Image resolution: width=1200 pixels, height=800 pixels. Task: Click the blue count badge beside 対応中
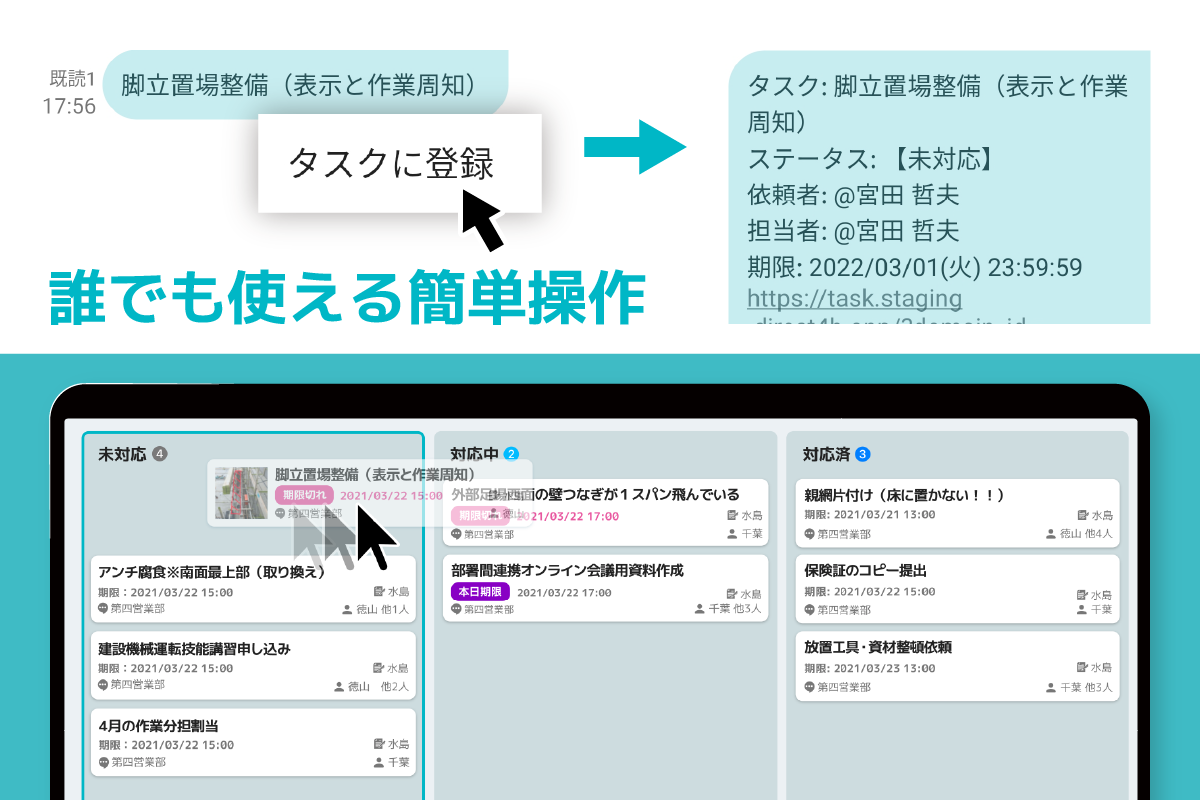512,454
